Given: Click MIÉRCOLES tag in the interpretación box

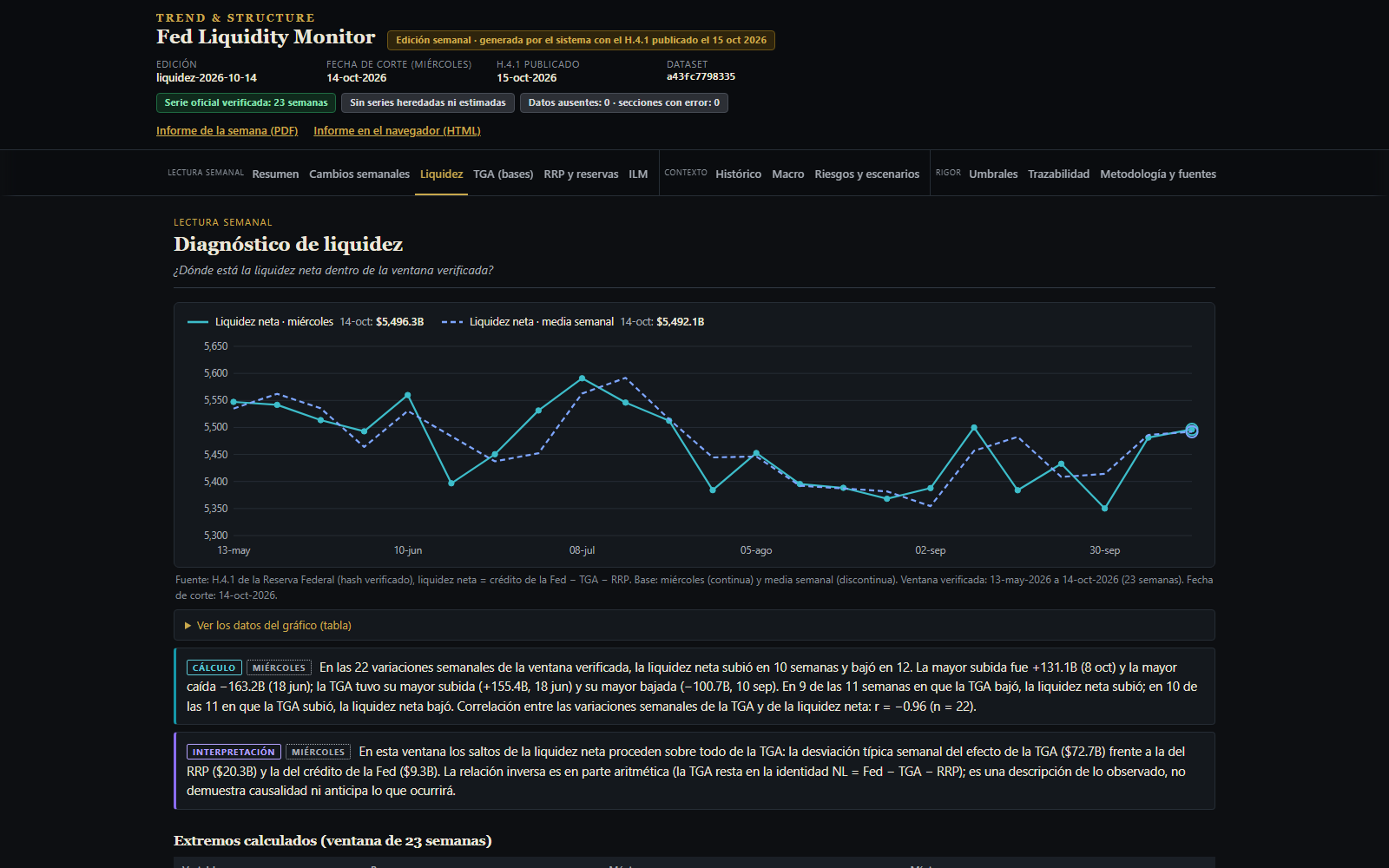Looking at the screenshot, I should point(319,752).
